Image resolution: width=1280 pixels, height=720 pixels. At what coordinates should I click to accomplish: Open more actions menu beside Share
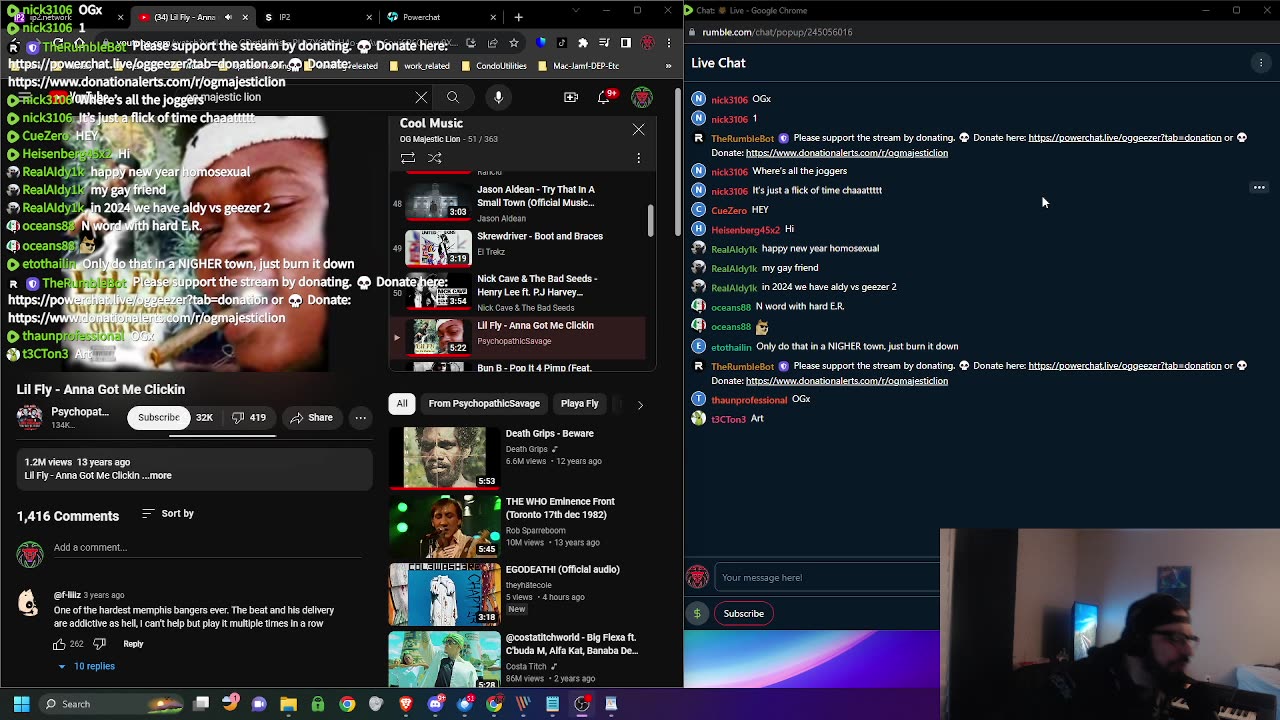pyautogui.click(x=360, y=417)
